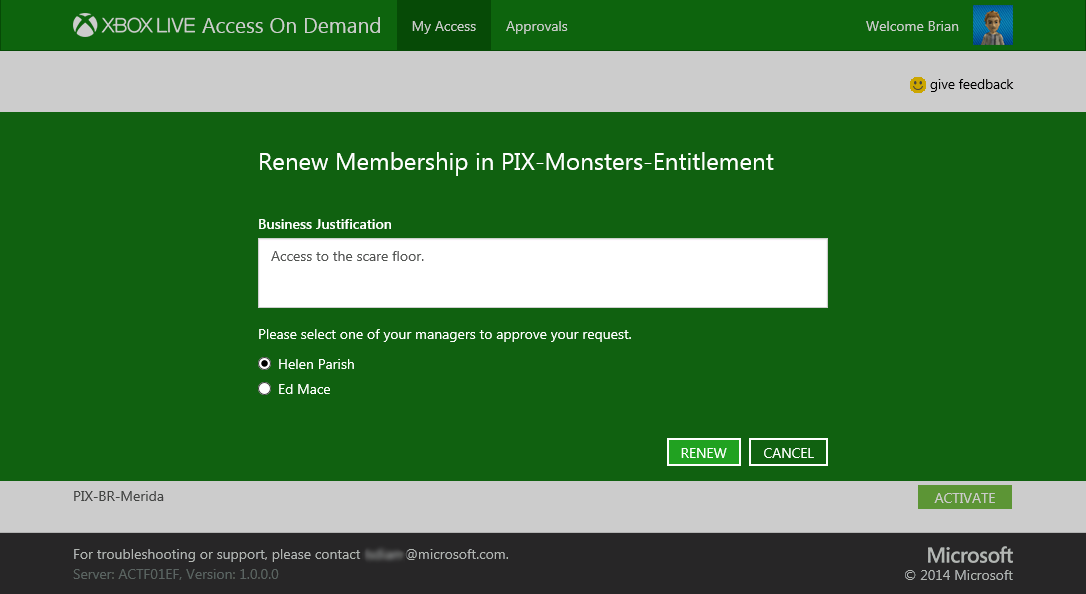1086x594 pixels.
Task: Click the smiley feedback icon
Action: (x=918, y=84)
